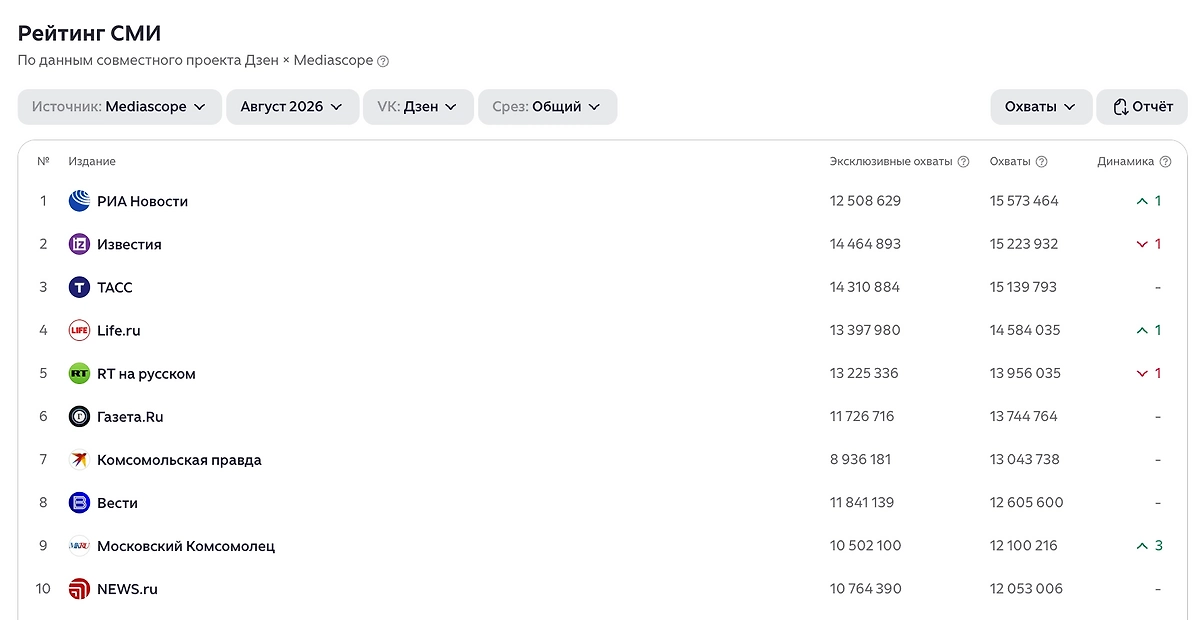The width and height of the screenshot is (1200, 620).
Task: Open РИА Новости publication link
Action: coord(142,201)
